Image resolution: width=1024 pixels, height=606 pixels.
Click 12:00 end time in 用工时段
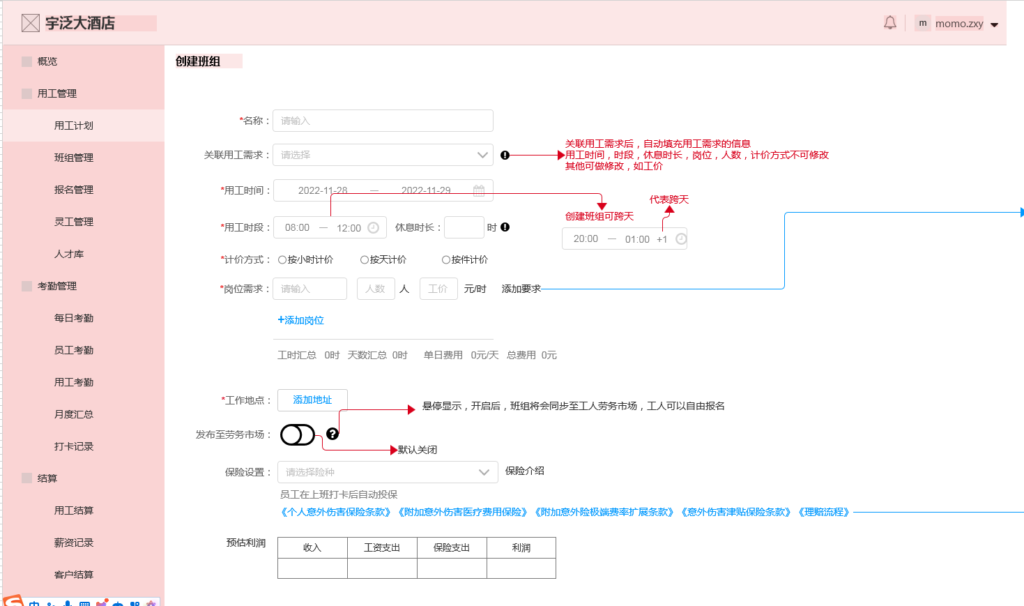click(x=349, y=228)
